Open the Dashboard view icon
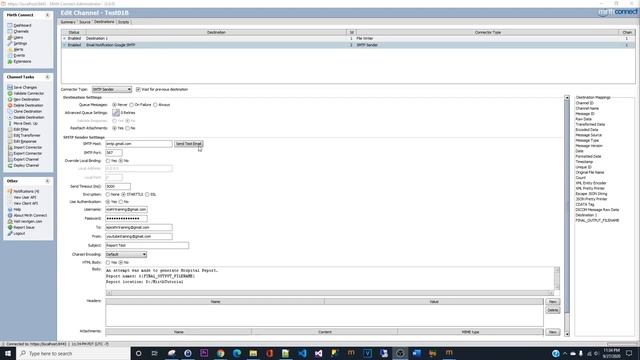Viewport: 640px width, 360px height. [x=10, y=25]
